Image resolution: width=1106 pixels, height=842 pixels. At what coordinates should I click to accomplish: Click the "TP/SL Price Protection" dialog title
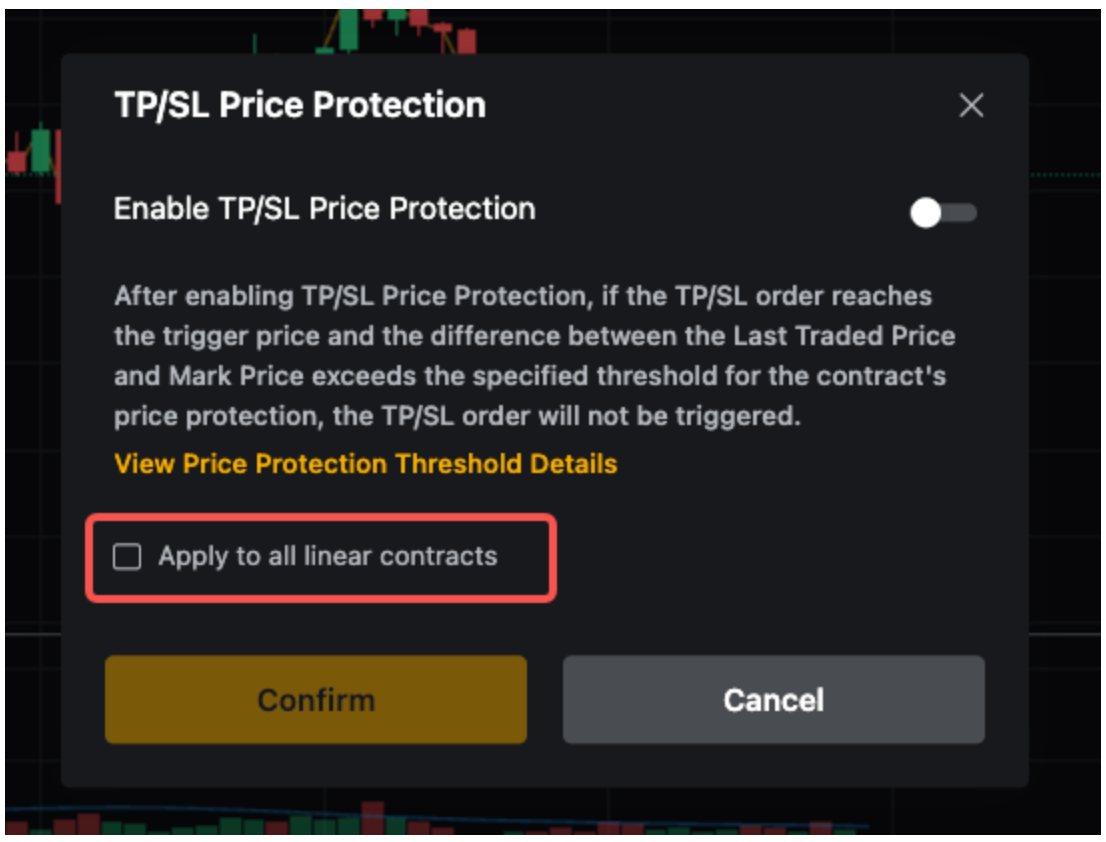(x=300, y=105)
